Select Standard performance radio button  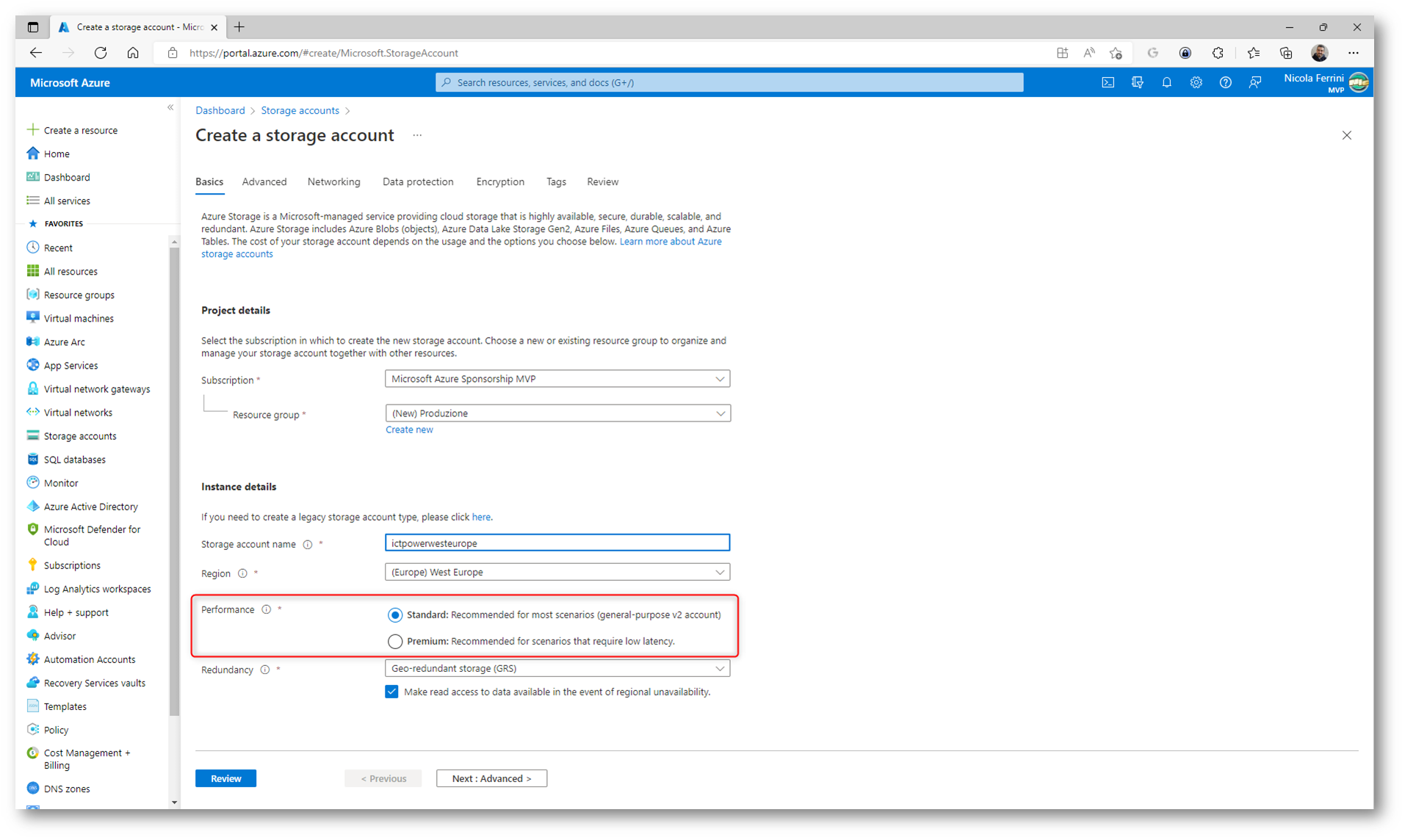point(395,615)
